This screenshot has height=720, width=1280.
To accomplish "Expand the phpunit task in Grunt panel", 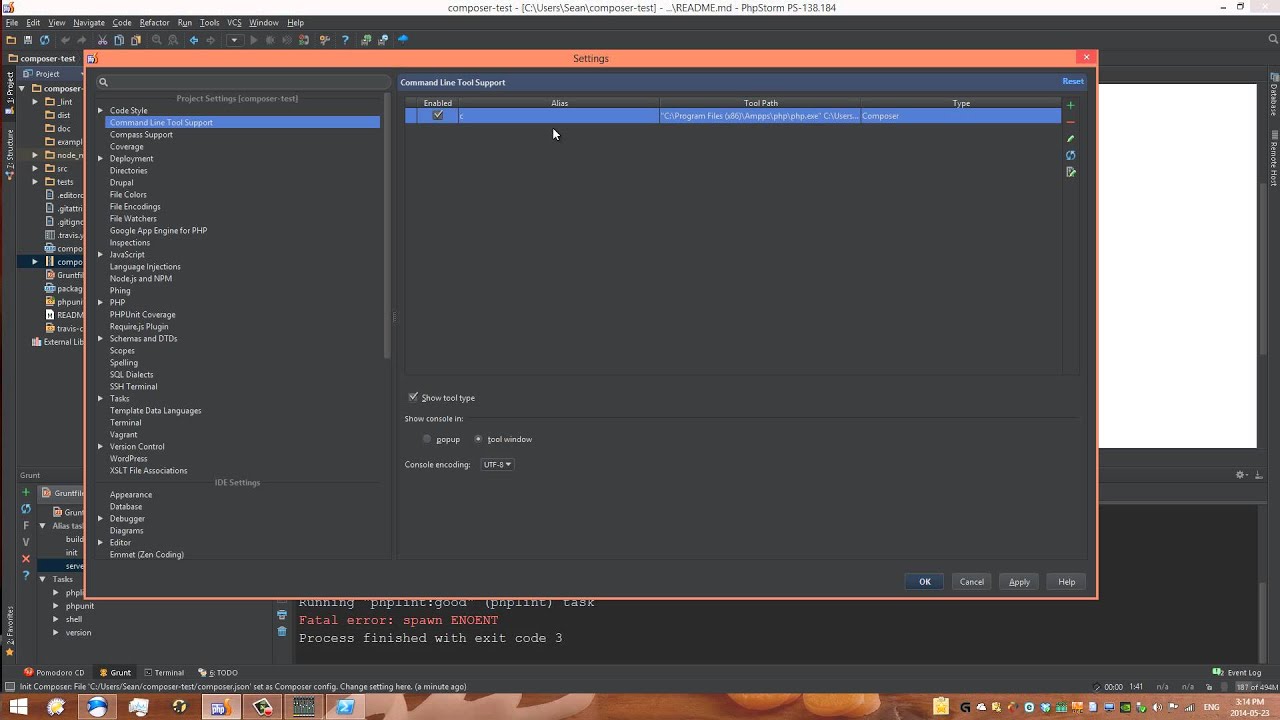I will [56, 606].
